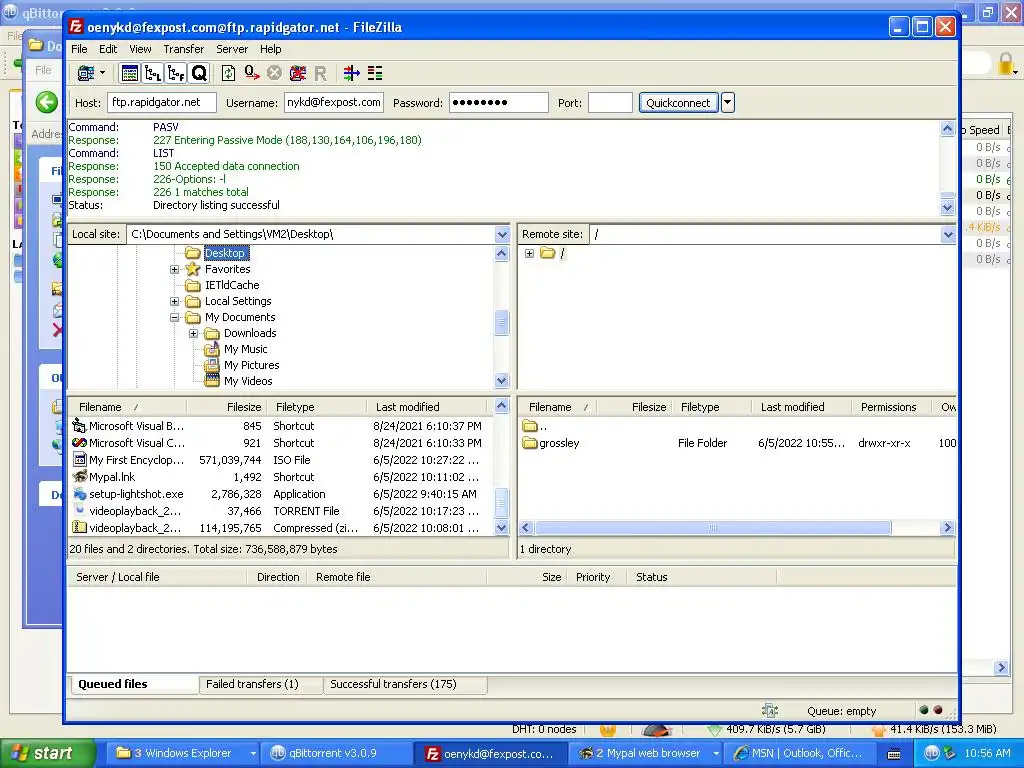Select the setup-lightshot.exe file icon
This screenshot has height=768, width=1024.
80,494
